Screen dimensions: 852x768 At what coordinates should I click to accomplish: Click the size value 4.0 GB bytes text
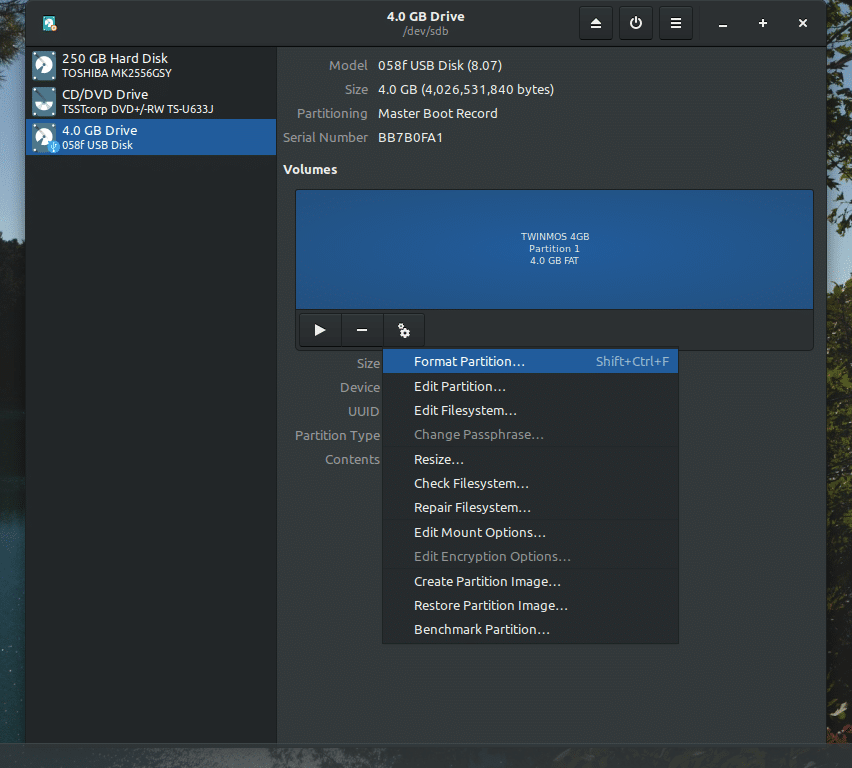click(x=466, y=89)
